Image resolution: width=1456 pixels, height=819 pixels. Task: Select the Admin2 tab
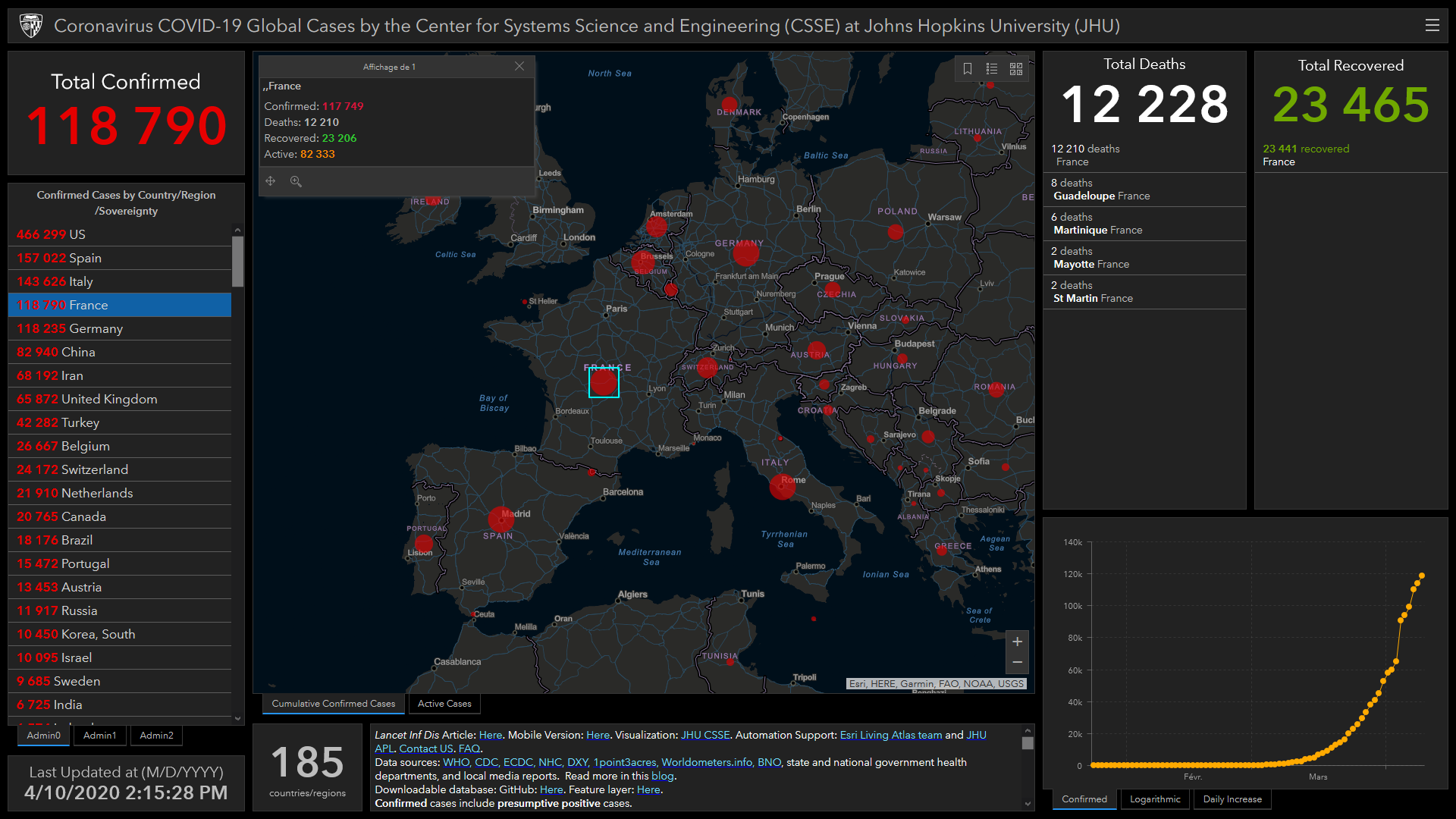coord(156,736)
